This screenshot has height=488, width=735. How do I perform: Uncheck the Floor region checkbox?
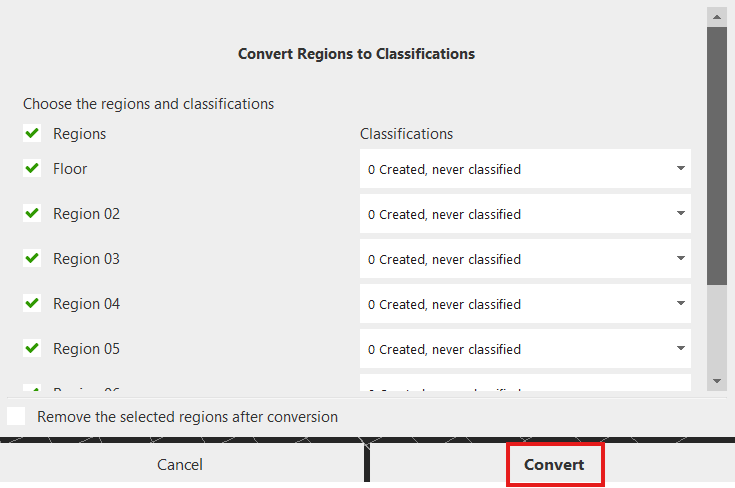(32, 169)
